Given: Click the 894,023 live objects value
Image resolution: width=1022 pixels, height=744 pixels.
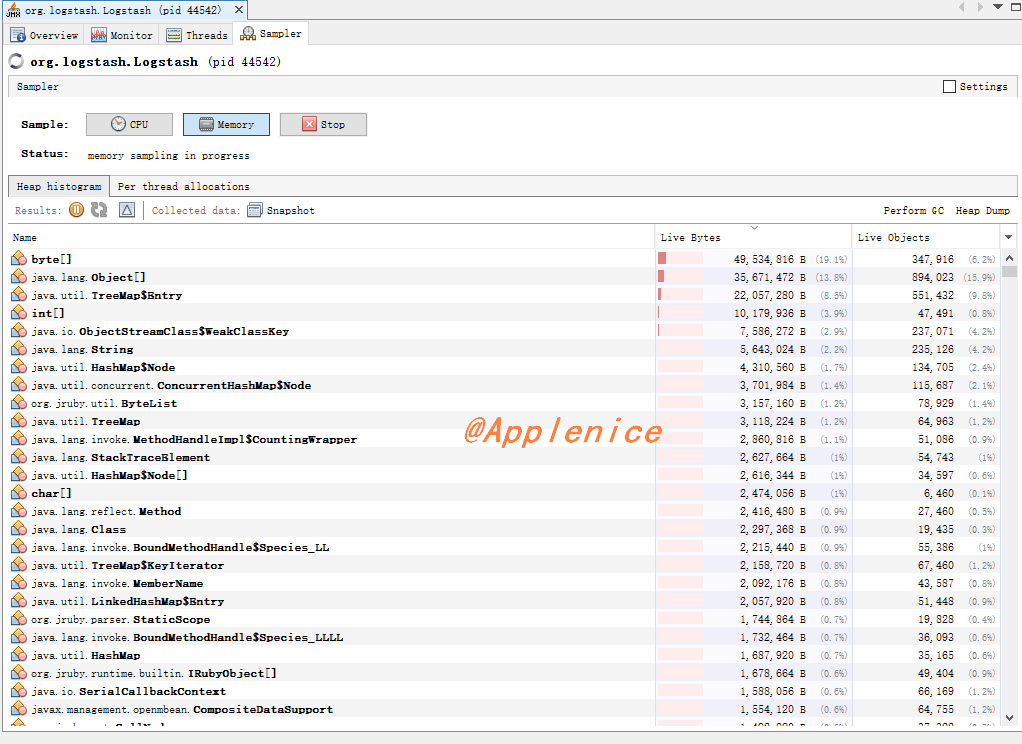Looking at the screenshot, I should [x=933, y=277].
